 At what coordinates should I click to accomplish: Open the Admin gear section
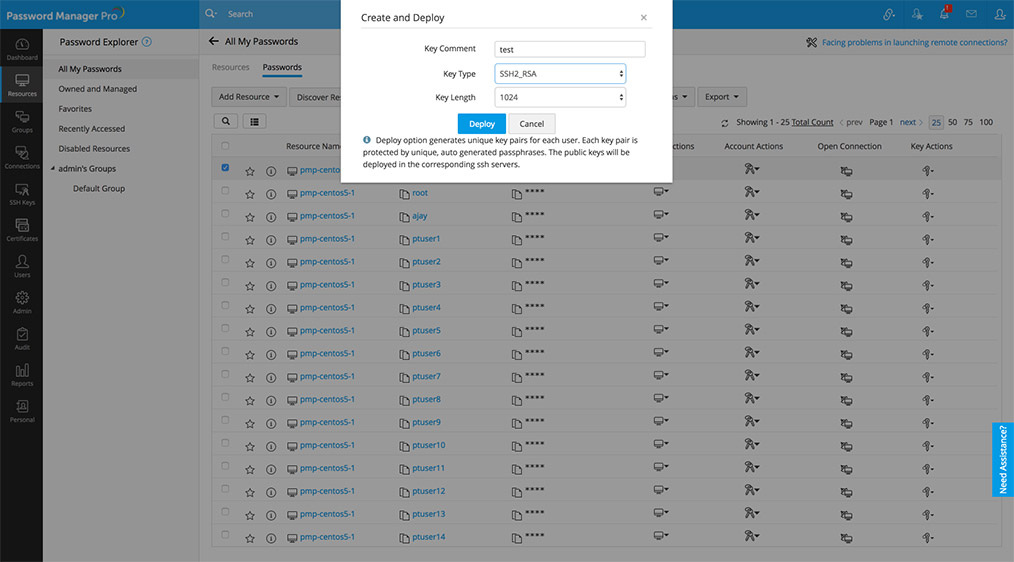click(22, 302)
